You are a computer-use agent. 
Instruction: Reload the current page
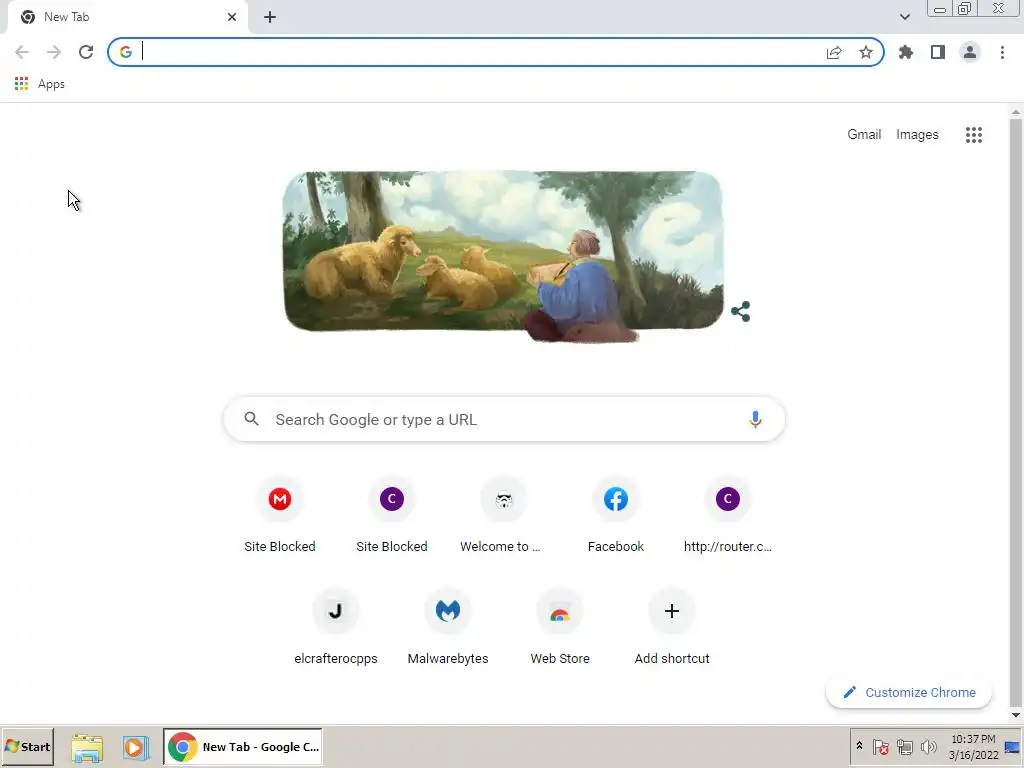coord(86,52)
